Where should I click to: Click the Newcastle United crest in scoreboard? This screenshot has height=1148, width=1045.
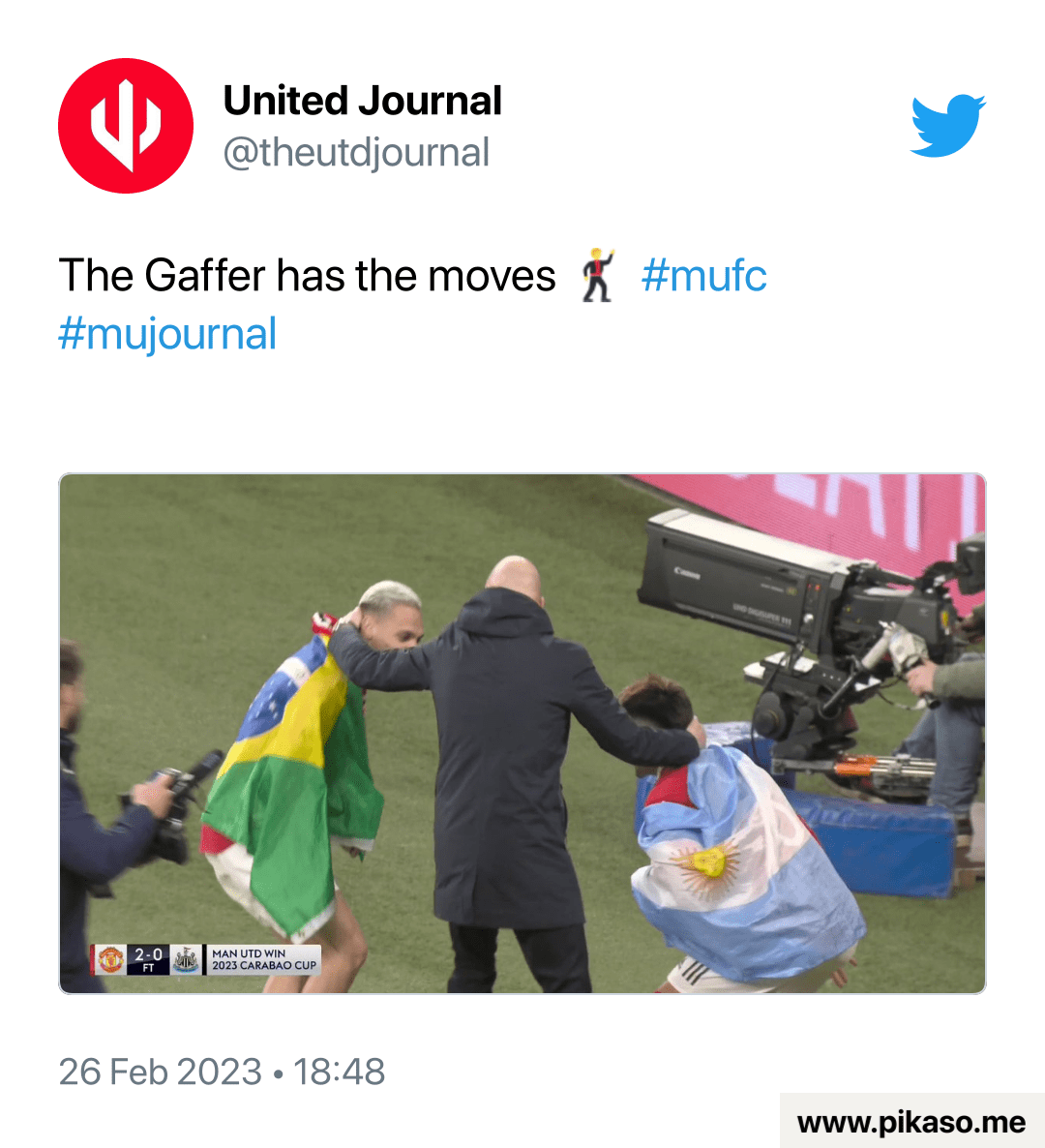click(x=185, y=959)
